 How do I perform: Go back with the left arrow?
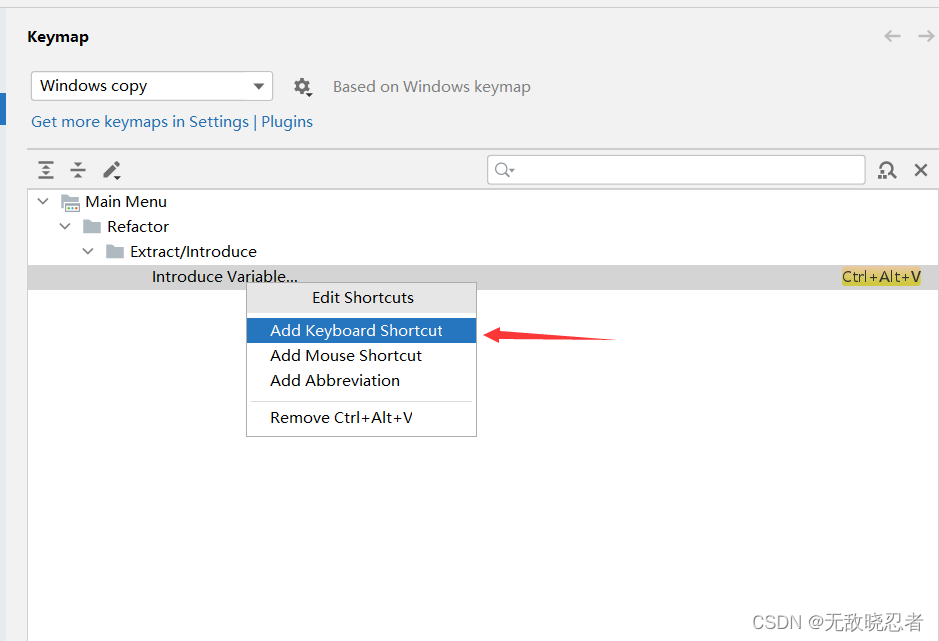coord(892,37)
